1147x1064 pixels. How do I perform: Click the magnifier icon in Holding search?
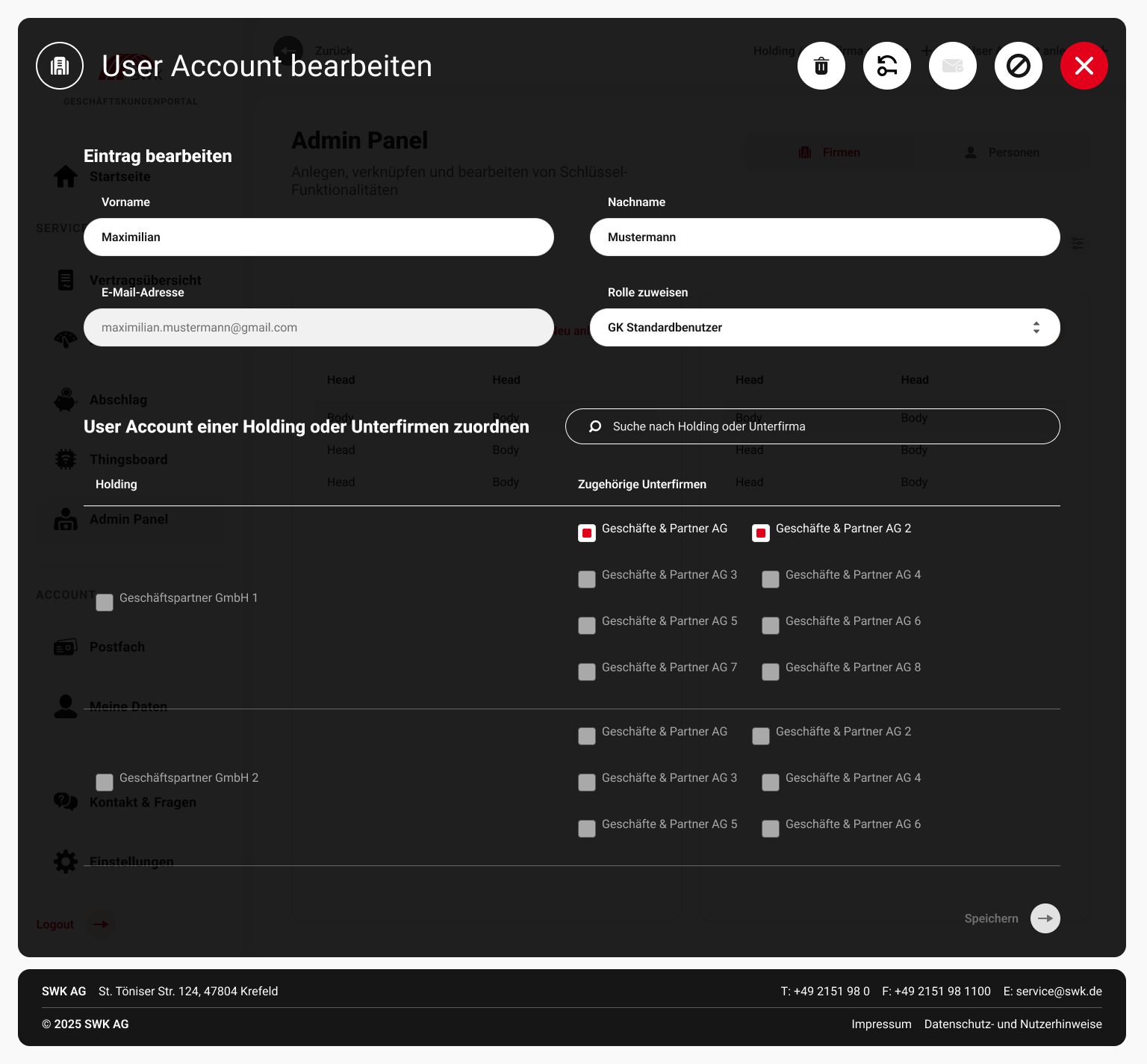(x=595, y=426)
